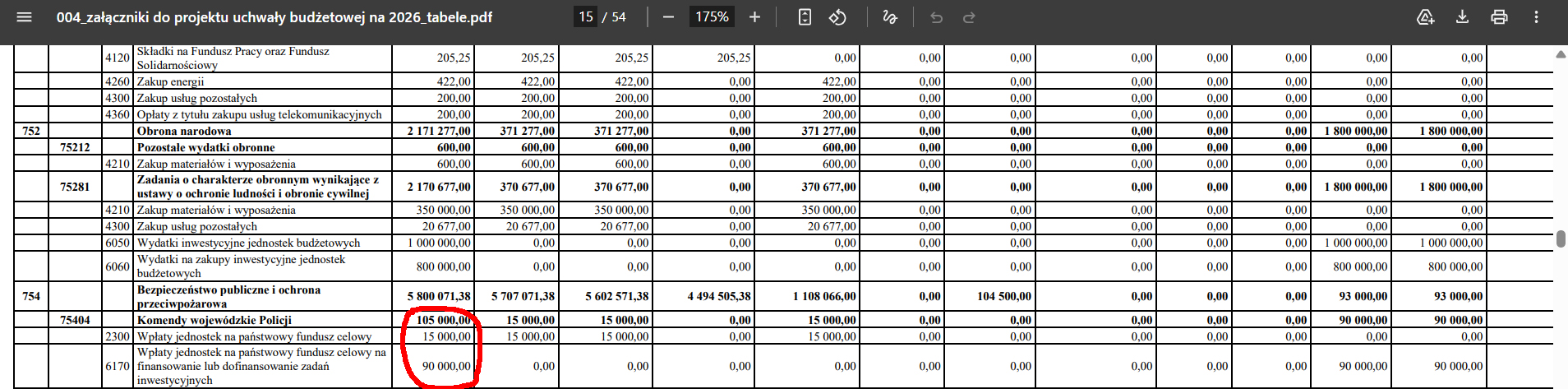The image size is (1568, 389).
Task: Click the page number field showing 15
Action: point(585,17)
